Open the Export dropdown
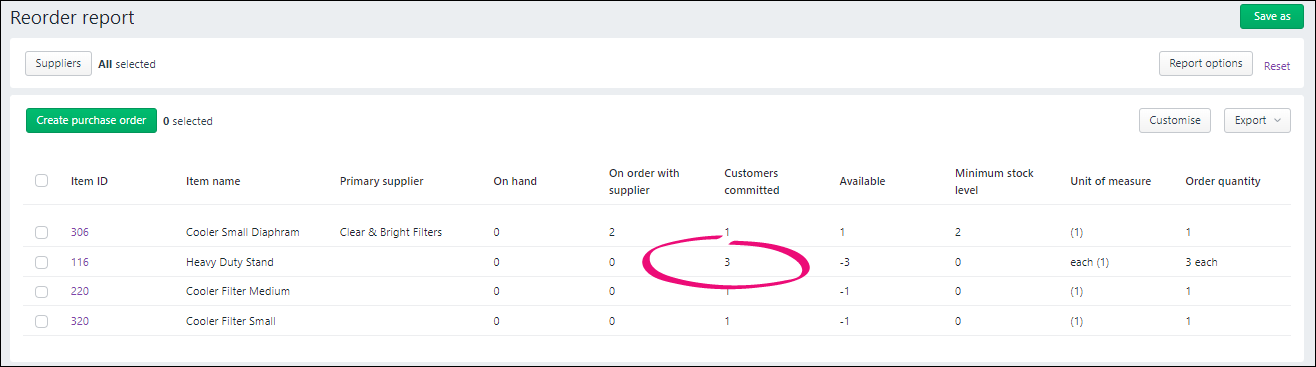This screenshot has height=367, width=1316. pos(1257,120)
